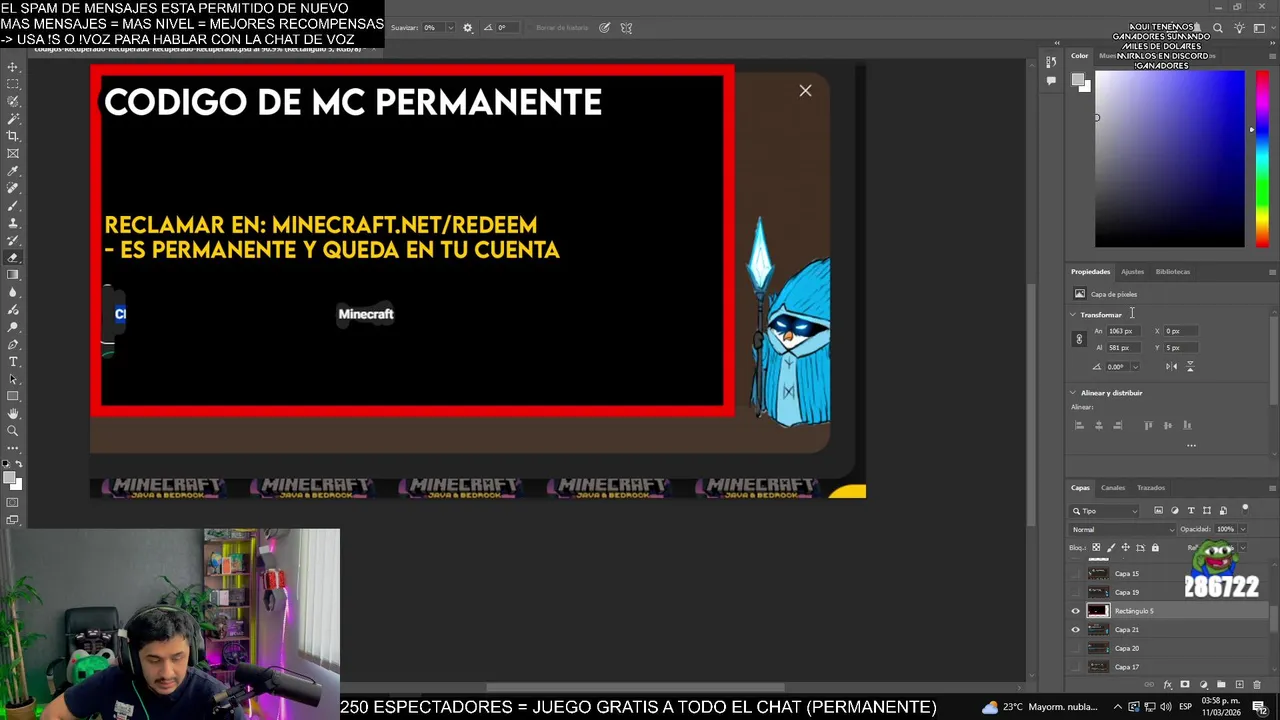
Task: Flip horizontally in Transformar section
Action: click(x=1171, y=366)
